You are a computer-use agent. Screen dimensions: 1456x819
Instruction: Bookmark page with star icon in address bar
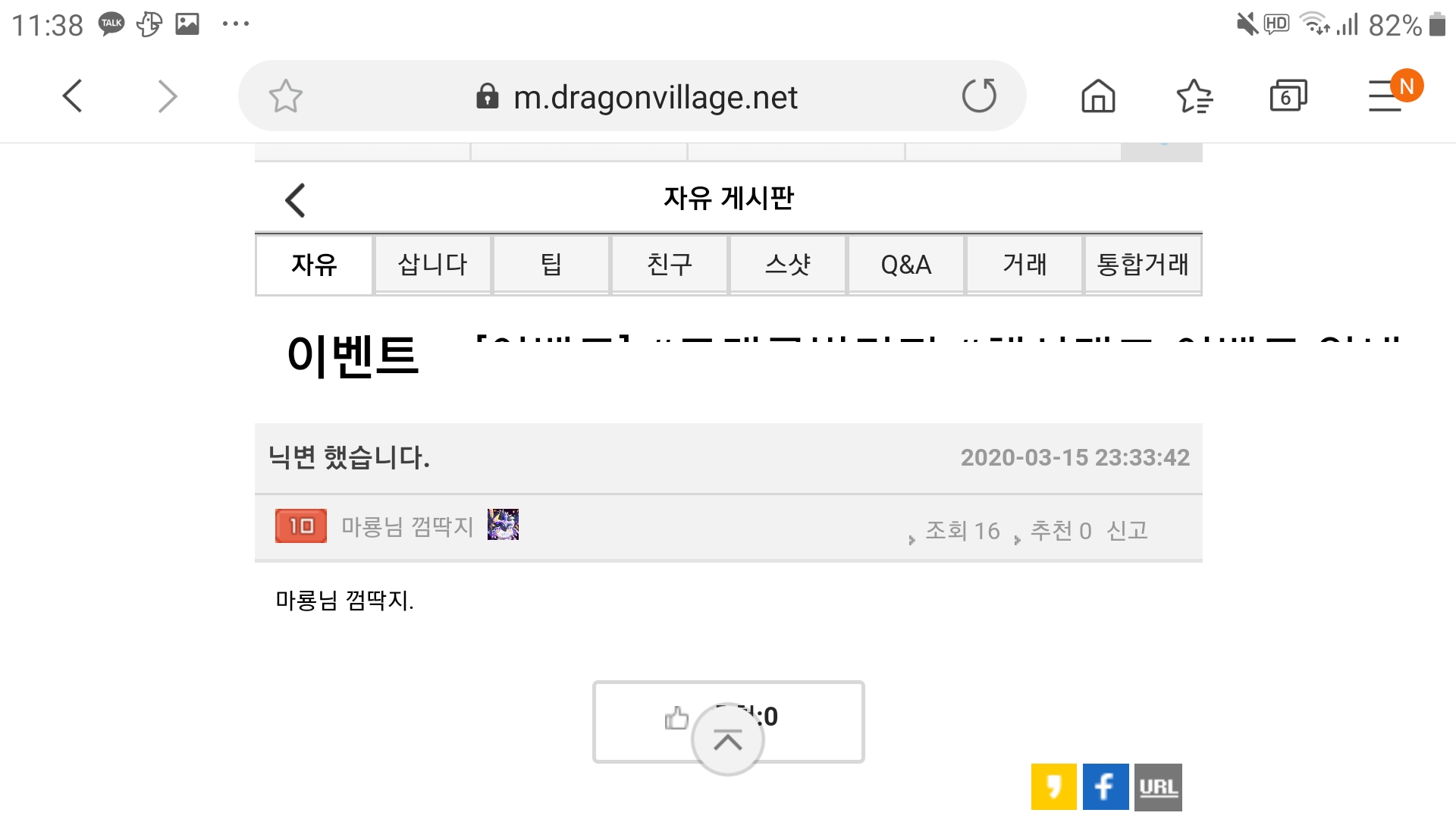[x=286, y=96]
